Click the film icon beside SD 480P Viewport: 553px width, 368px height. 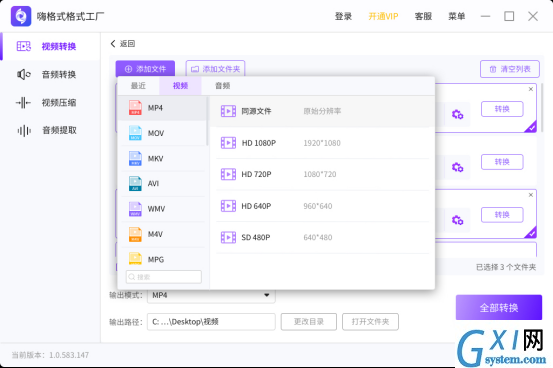(228, 237)
